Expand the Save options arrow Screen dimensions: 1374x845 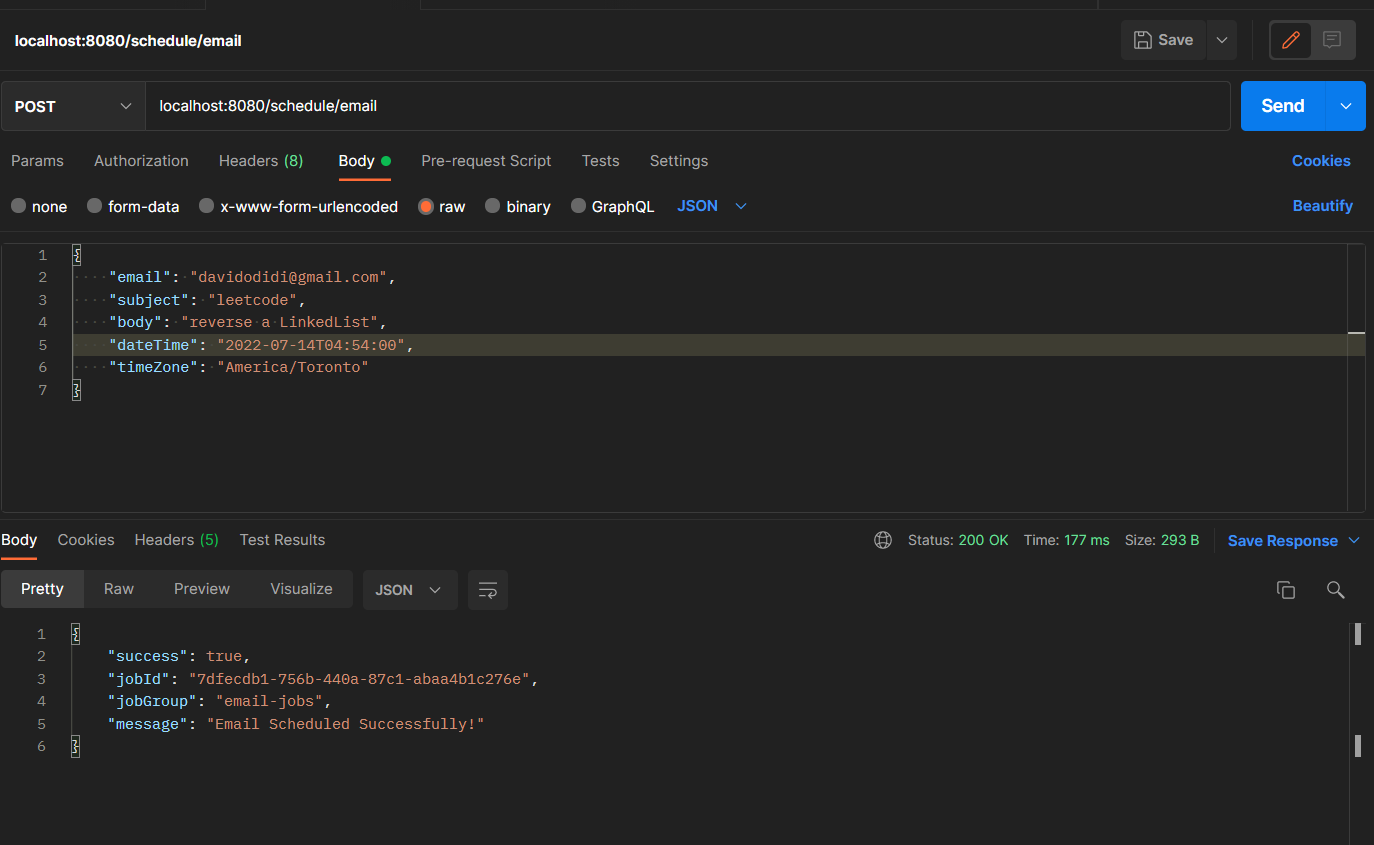1221,40
